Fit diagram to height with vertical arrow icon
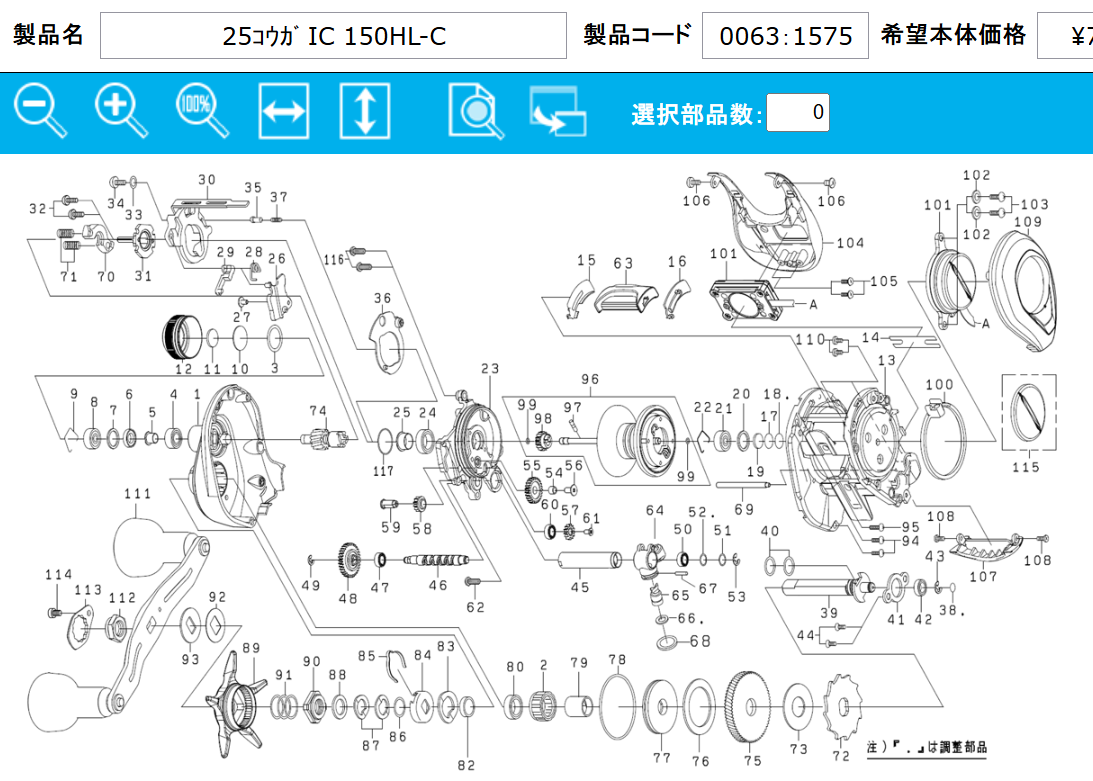The width and height of the screenshot is (1093, 781). (364, 111)
